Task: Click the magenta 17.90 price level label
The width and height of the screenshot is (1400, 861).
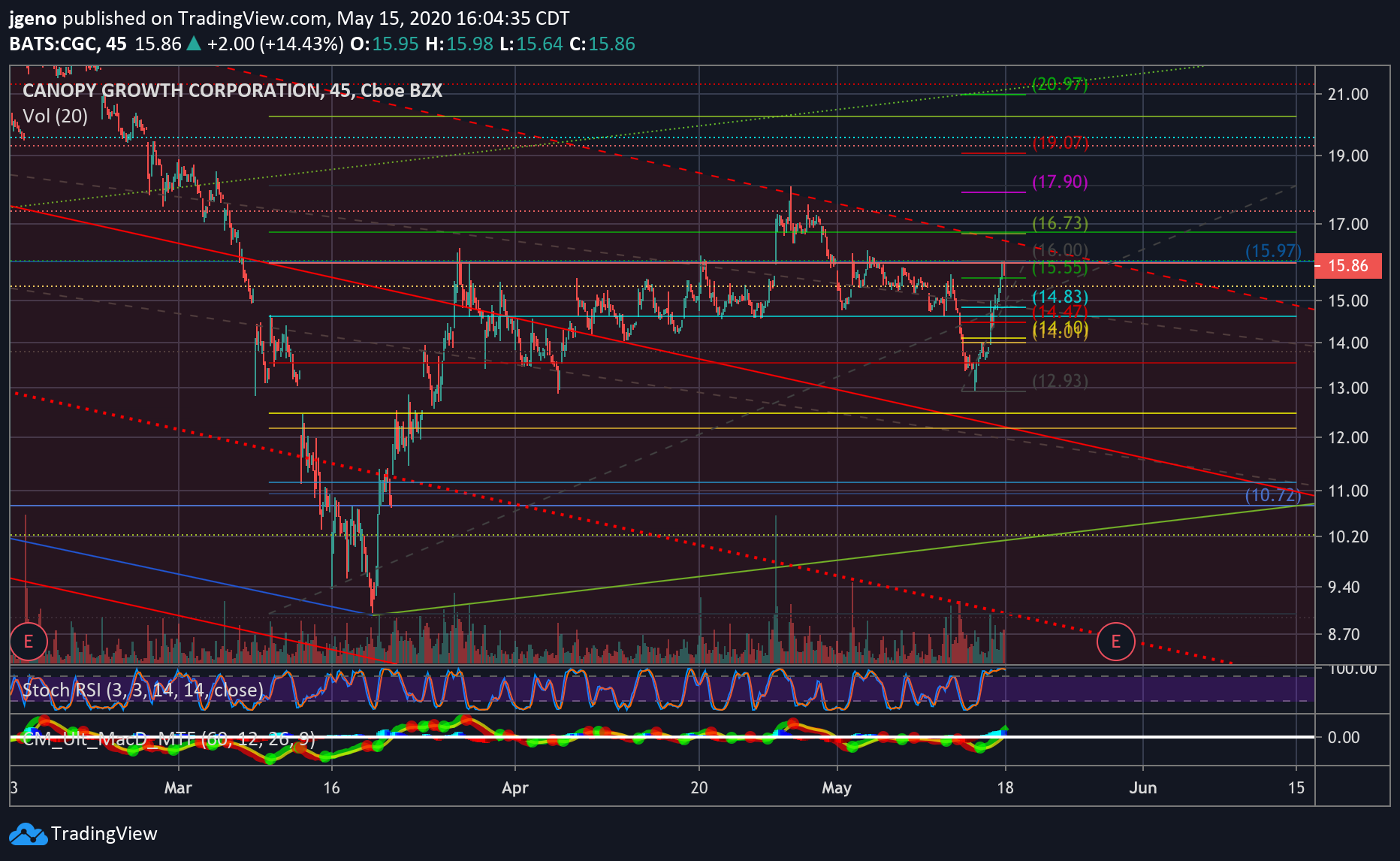Action: pos(1060,181)
